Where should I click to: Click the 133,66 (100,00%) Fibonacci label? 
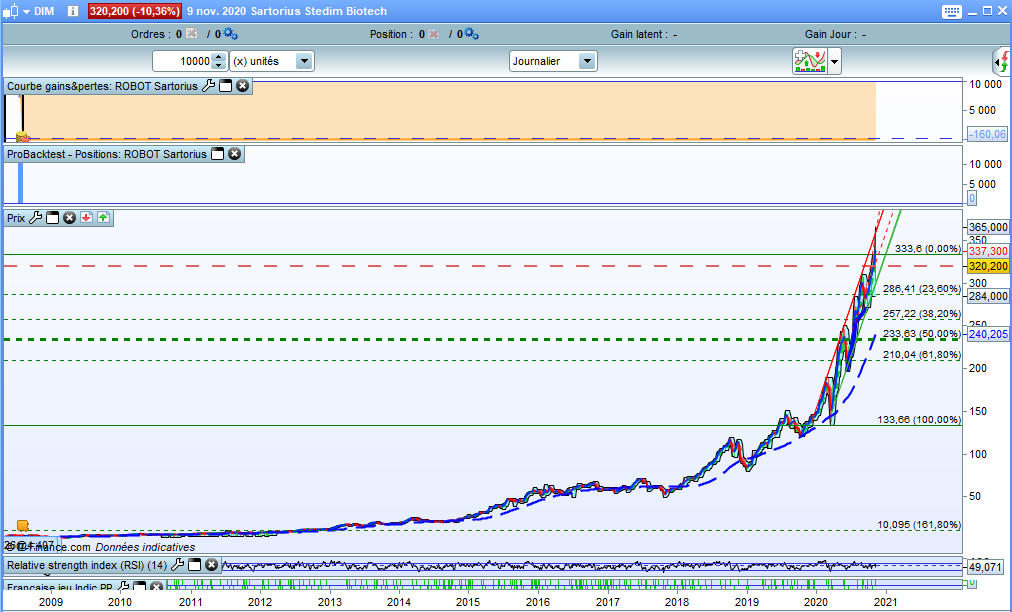pyautogui.click(x=919, y=420)
